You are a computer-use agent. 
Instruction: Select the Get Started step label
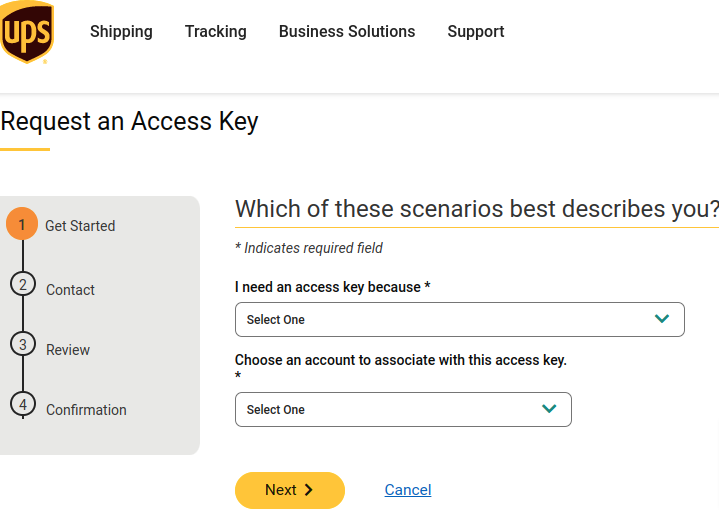pos(80,226)
